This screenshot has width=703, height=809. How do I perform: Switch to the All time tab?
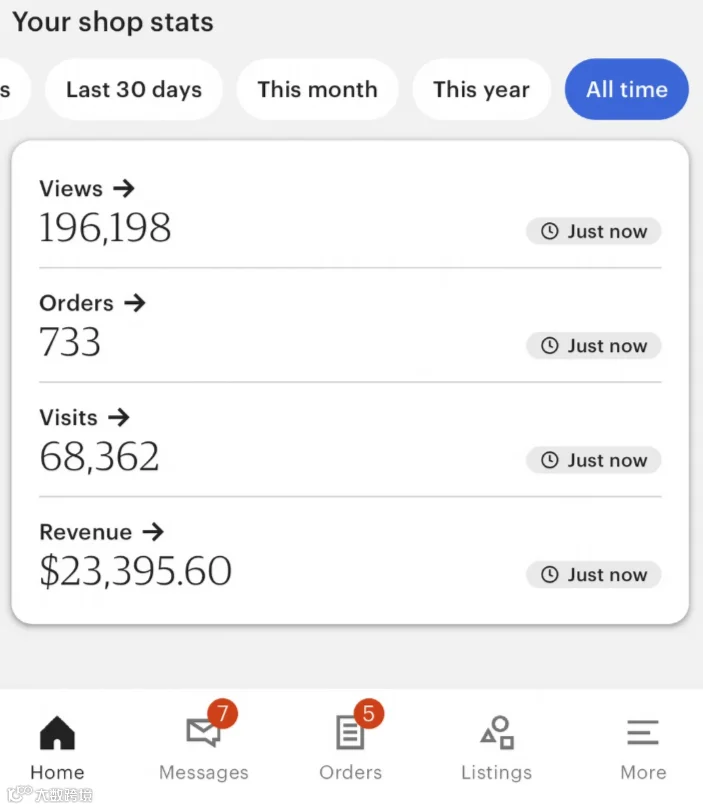627,89
